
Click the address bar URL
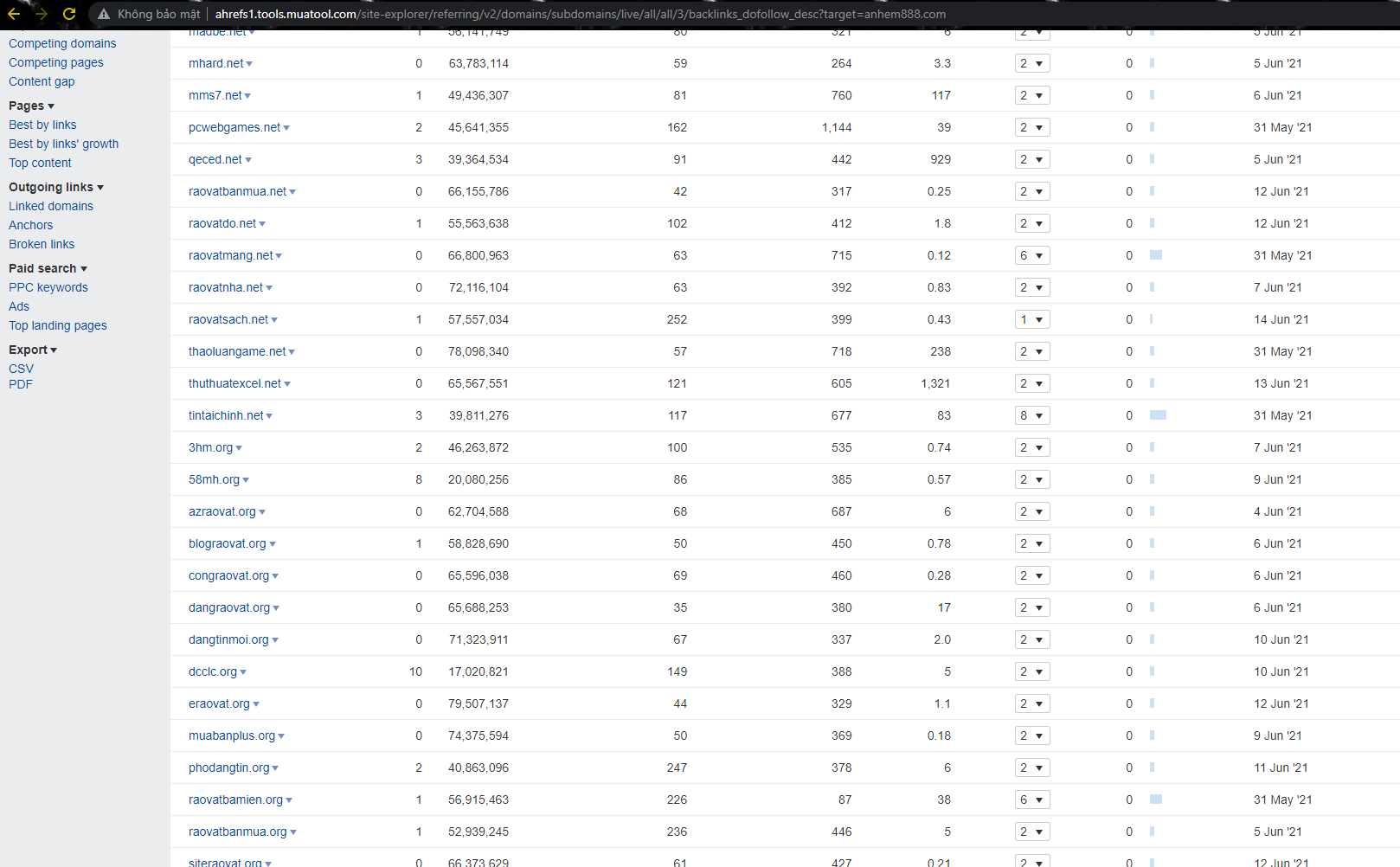580,14
